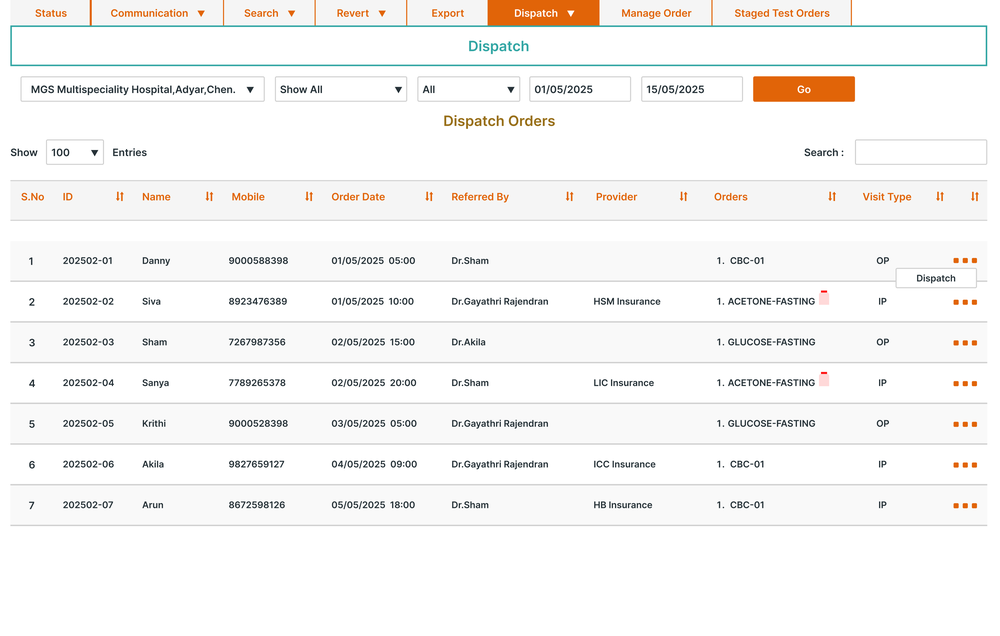
Task: Expand the Show All filter dropdown
Action: pyautogui.click(x=340, y=89)
